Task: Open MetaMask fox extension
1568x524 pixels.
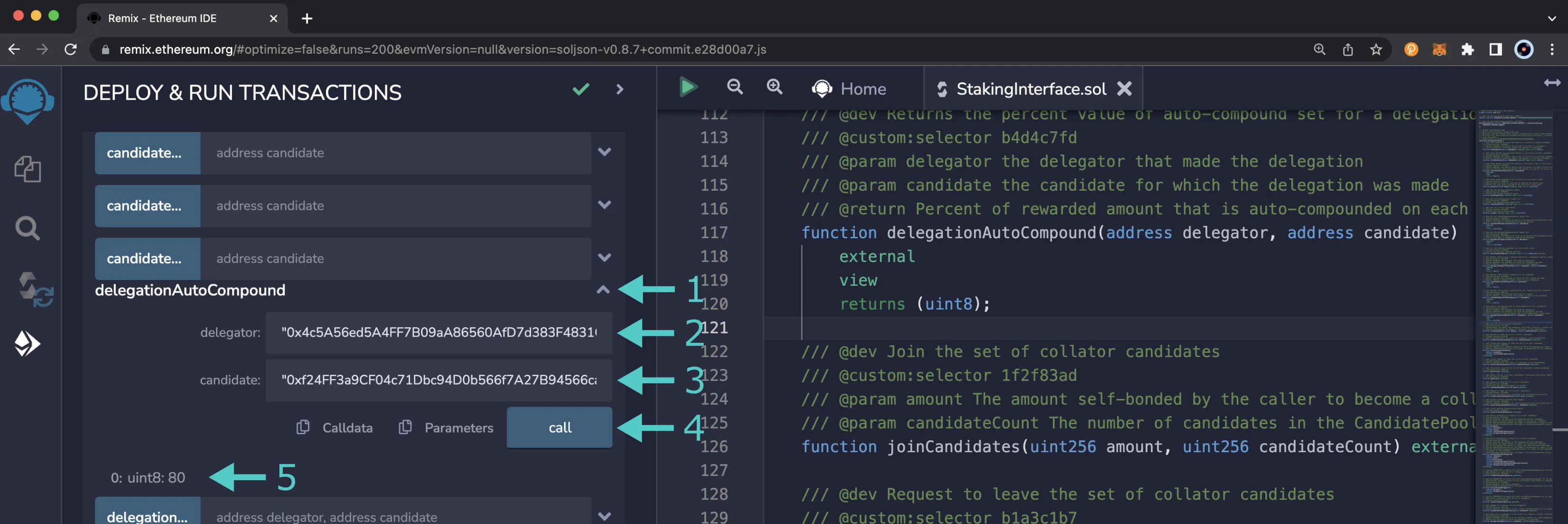Action: pyautogui.click(x=1439, y=49)
